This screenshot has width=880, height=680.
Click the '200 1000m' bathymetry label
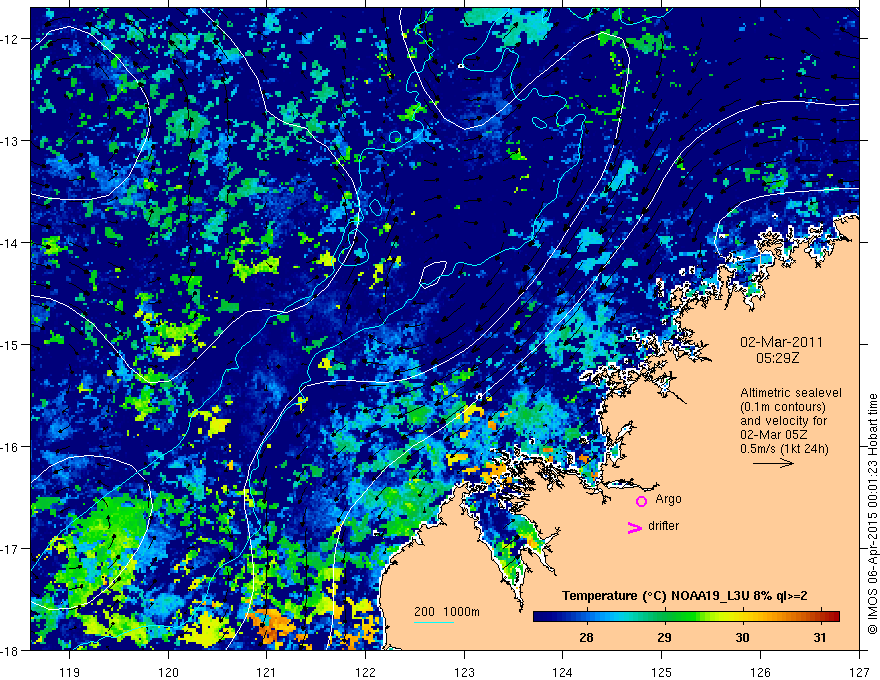(447, 612)
